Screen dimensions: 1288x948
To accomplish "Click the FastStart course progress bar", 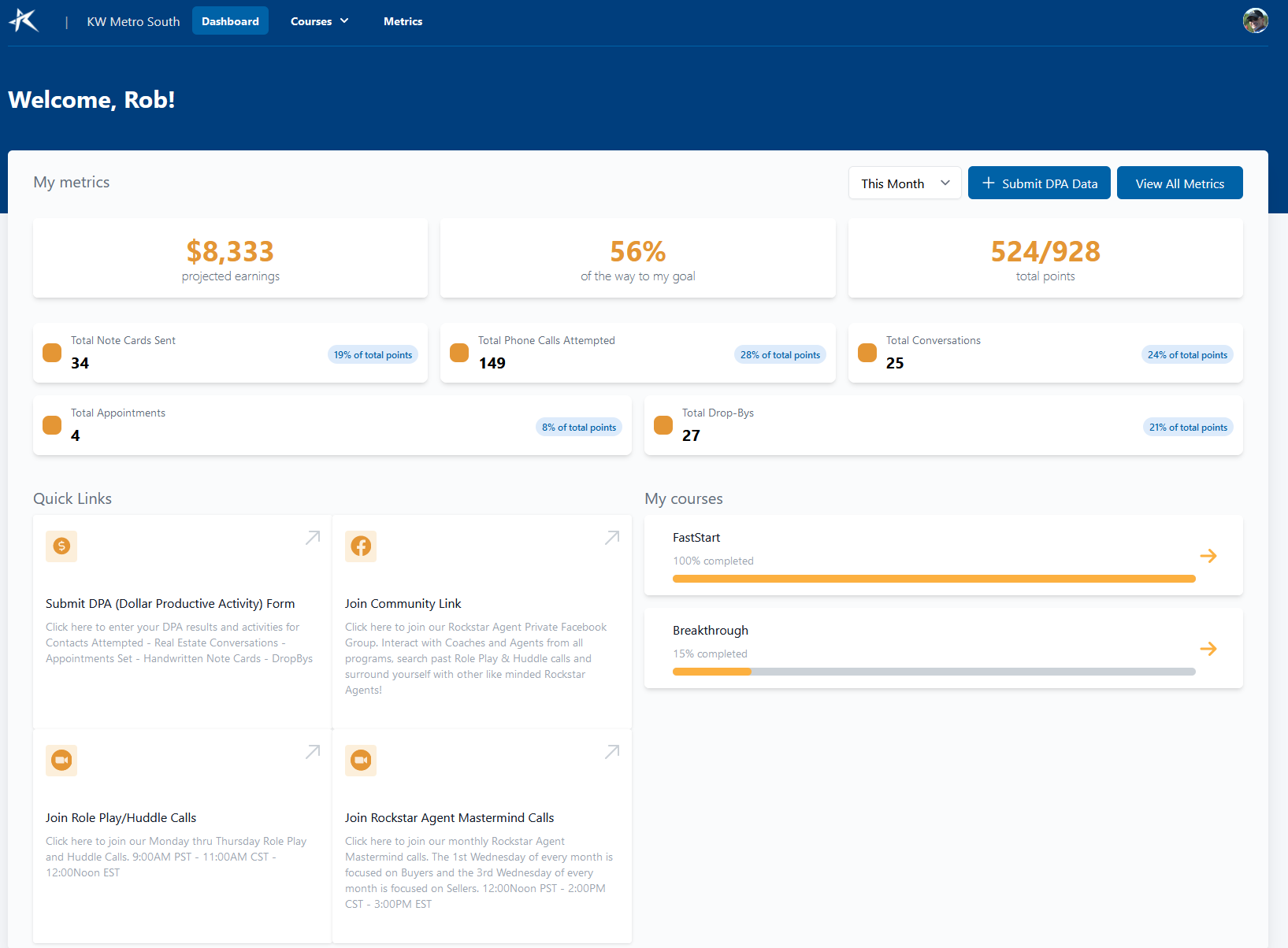I will coord(934,579).
